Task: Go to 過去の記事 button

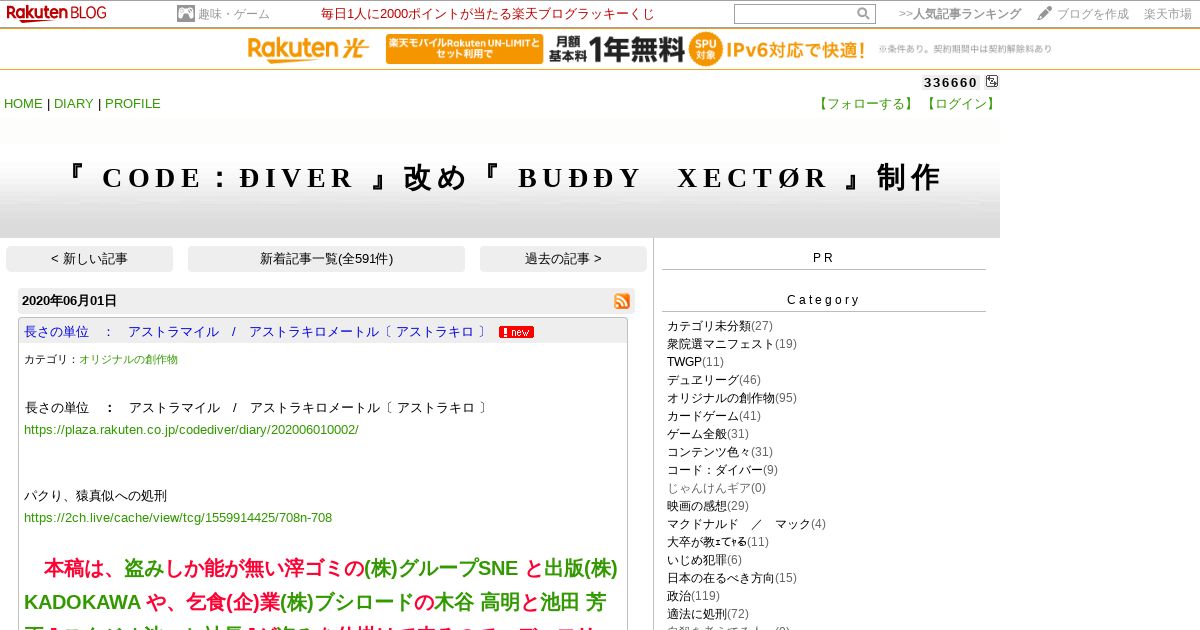Action: pyautogui.click(x=563, y=259)
